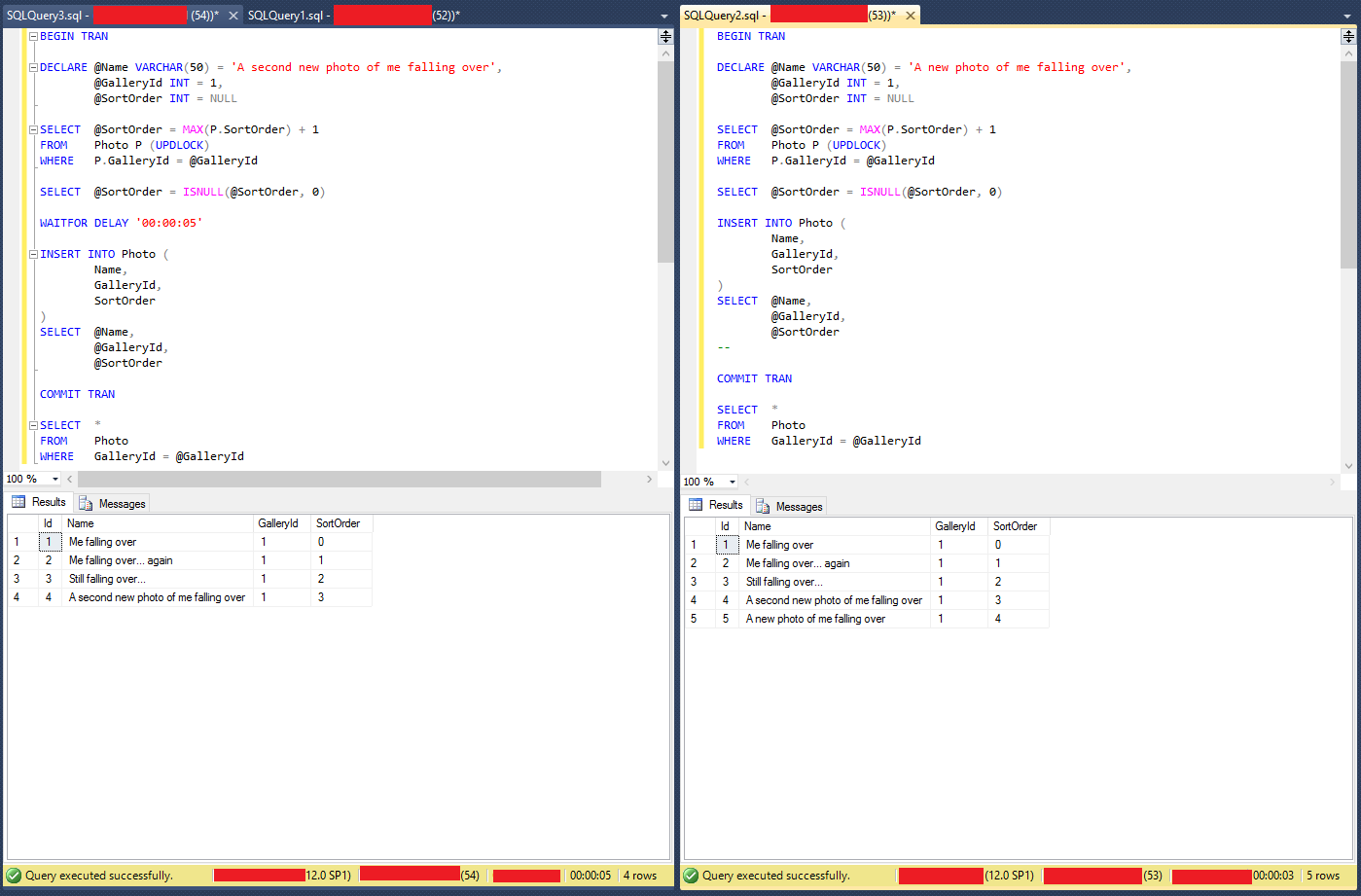This screenshot has height=896, width=1361.
Task: Collapse the final SELECT * outline in SQLQuery3
Action: (33, 425)
